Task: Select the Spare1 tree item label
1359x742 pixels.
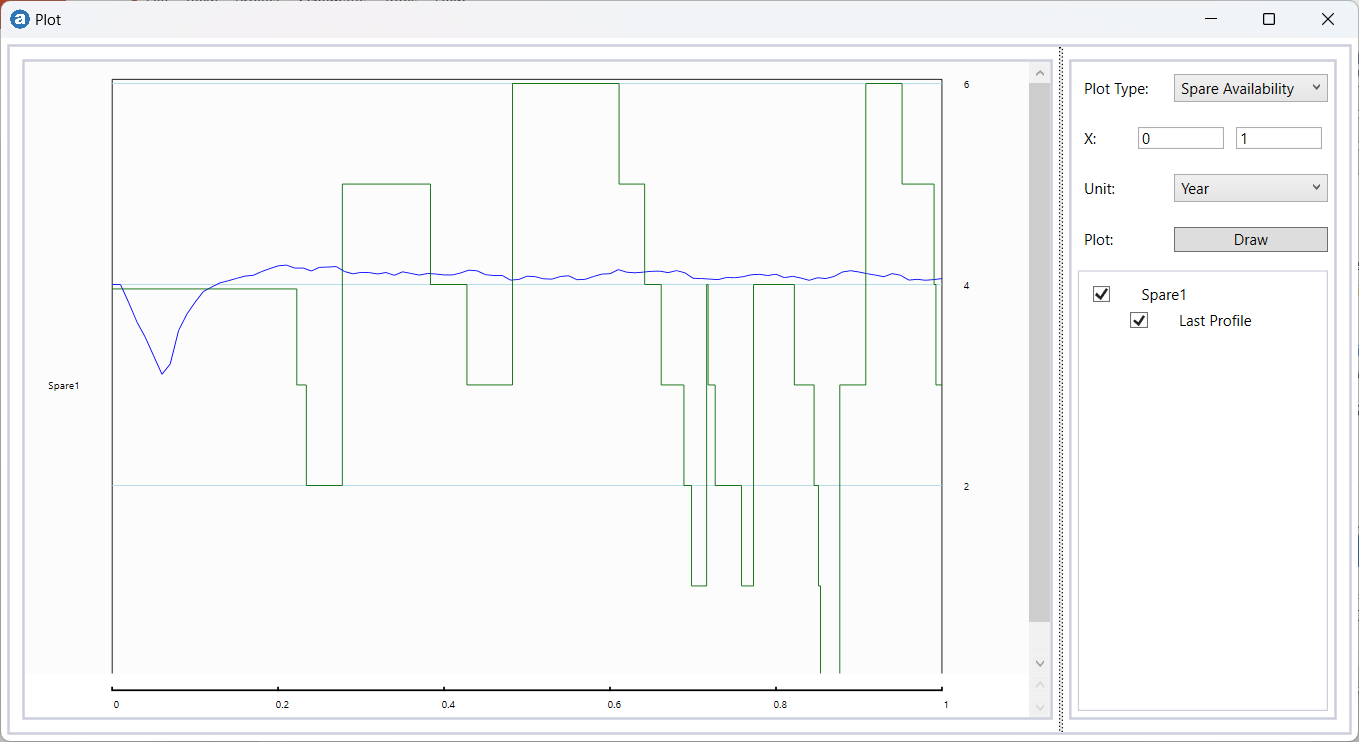Action: [1163, 295]
